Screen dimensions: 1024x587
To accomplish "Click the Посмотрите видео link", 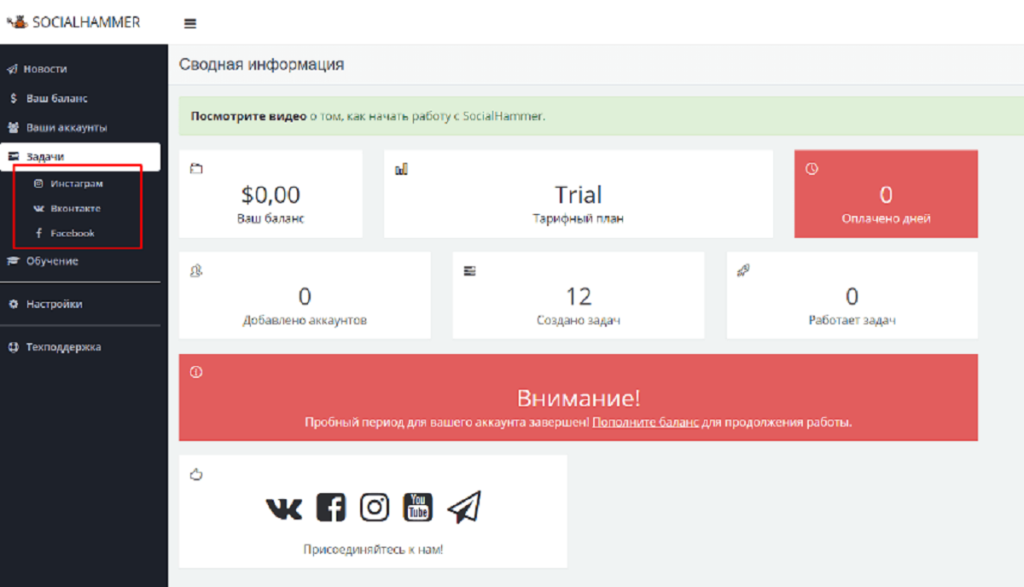I will pyautogui.click(x=248, y=116).
